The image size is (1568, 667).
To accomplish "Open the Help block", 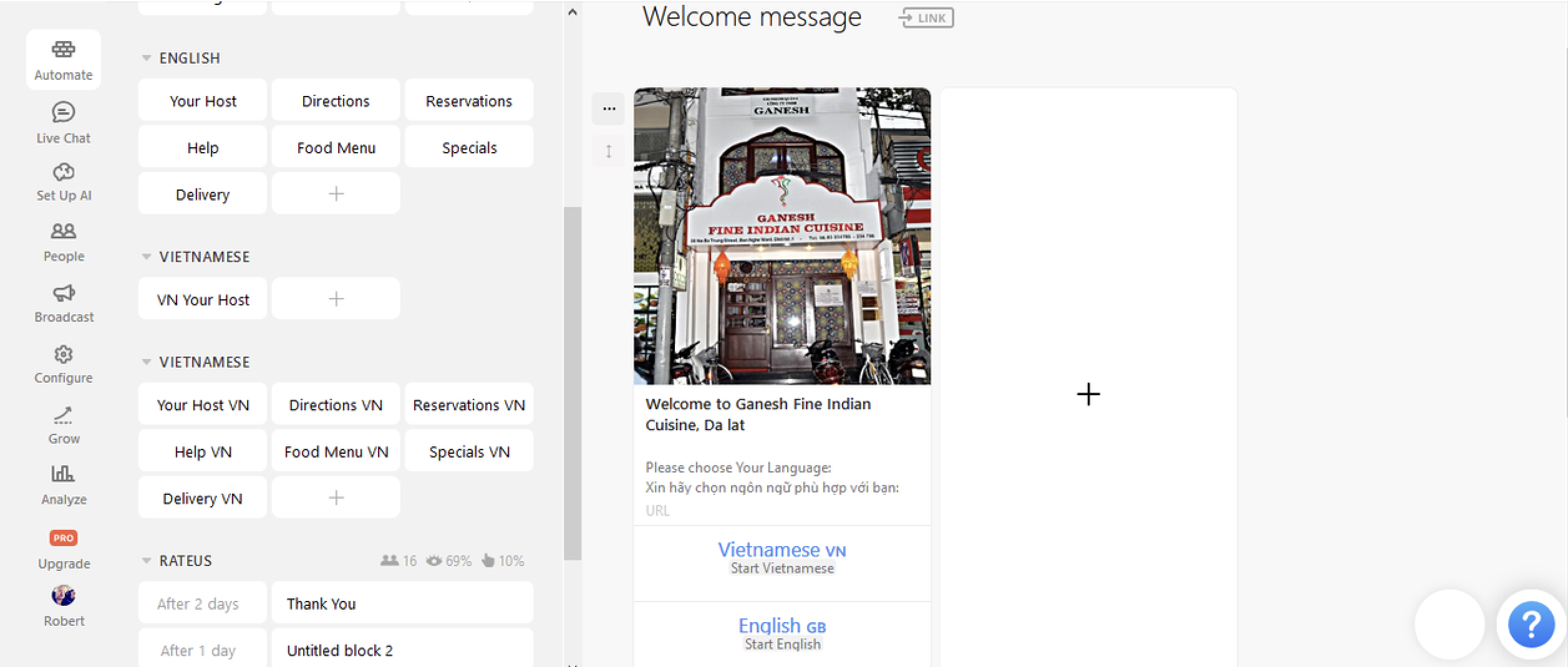I will [203, 147].
